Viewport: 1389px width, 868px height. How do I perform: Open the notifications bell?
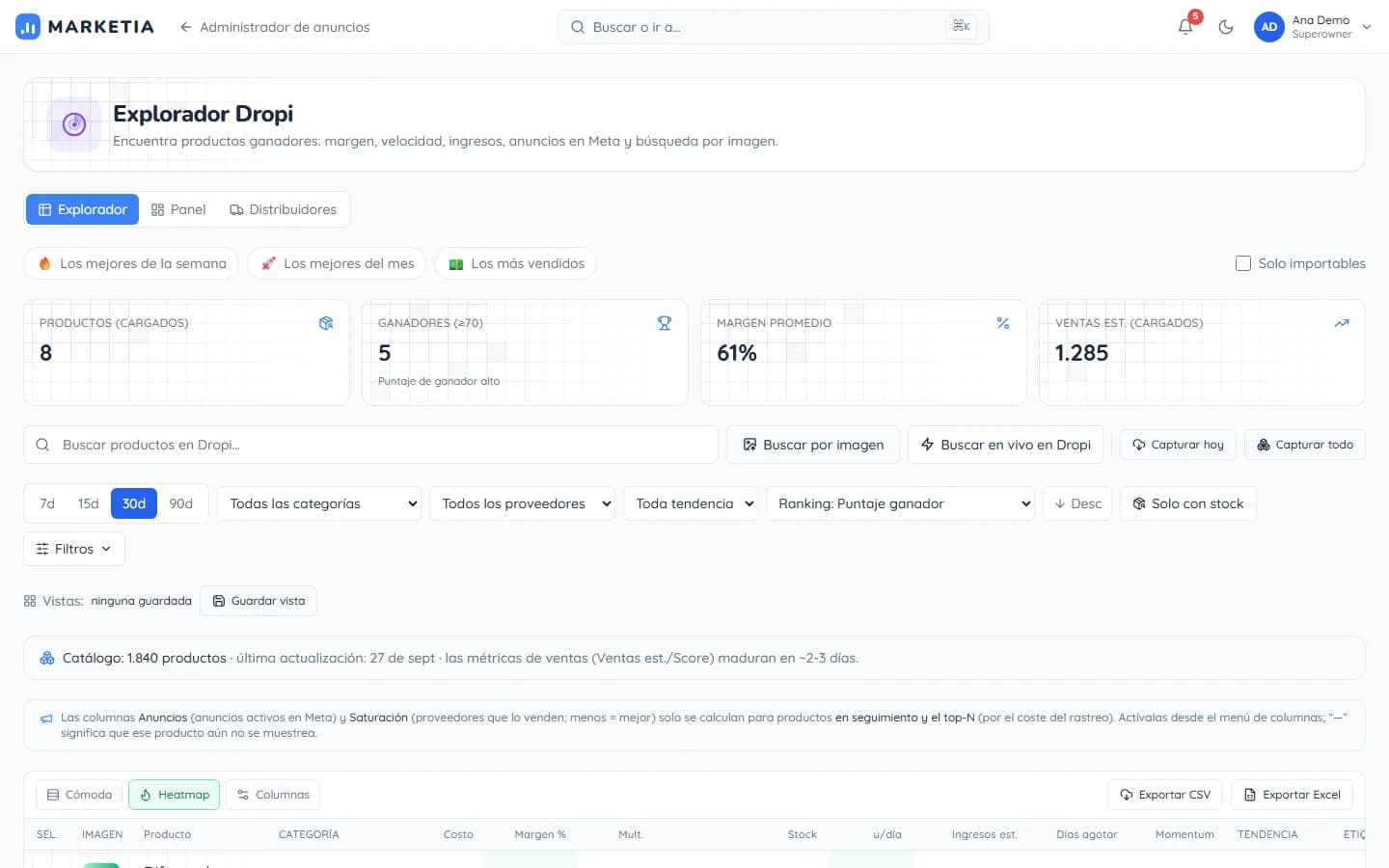[x=1185, y=27]
